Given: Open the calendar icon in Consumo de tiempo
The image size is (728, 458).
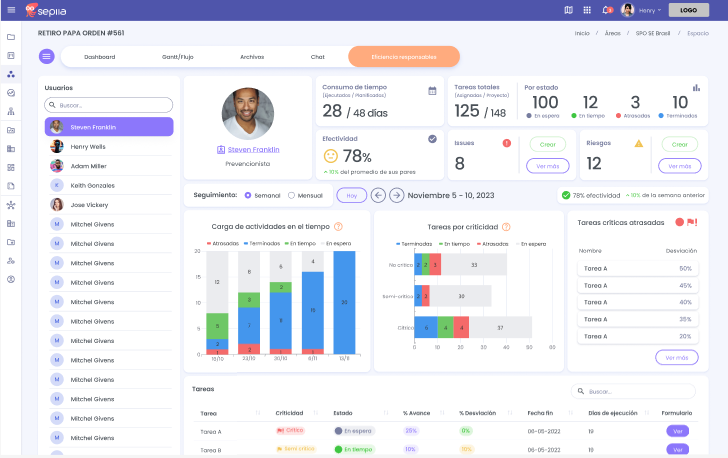Looking at the screenshot, I should coord(432,90).
